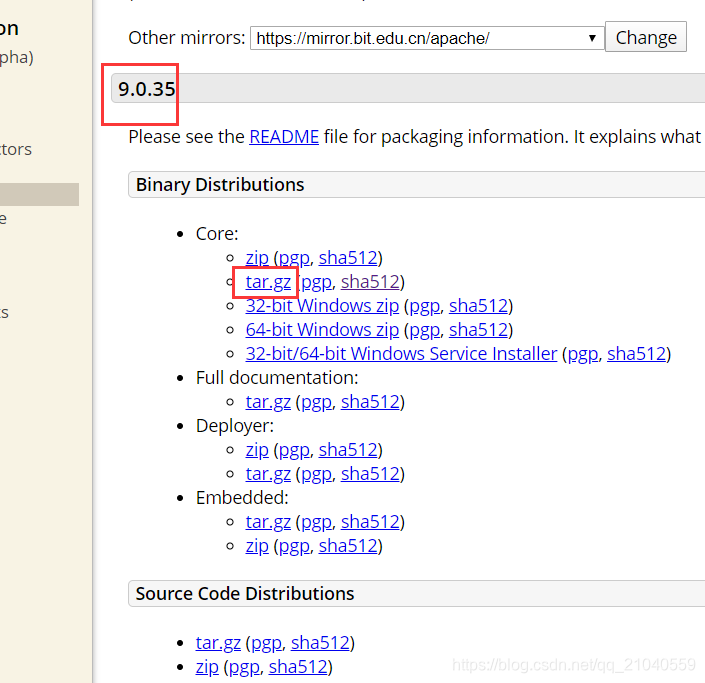The image size is (705, 683).
Task: Download the 32-bit Windows zip
Action: pos(322,306)
